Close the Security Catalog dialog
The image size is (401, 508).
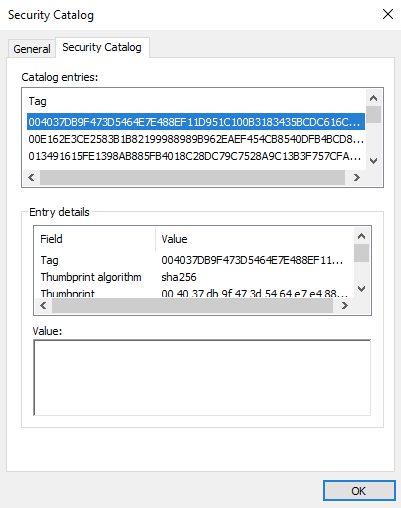[x=388, y=14]
